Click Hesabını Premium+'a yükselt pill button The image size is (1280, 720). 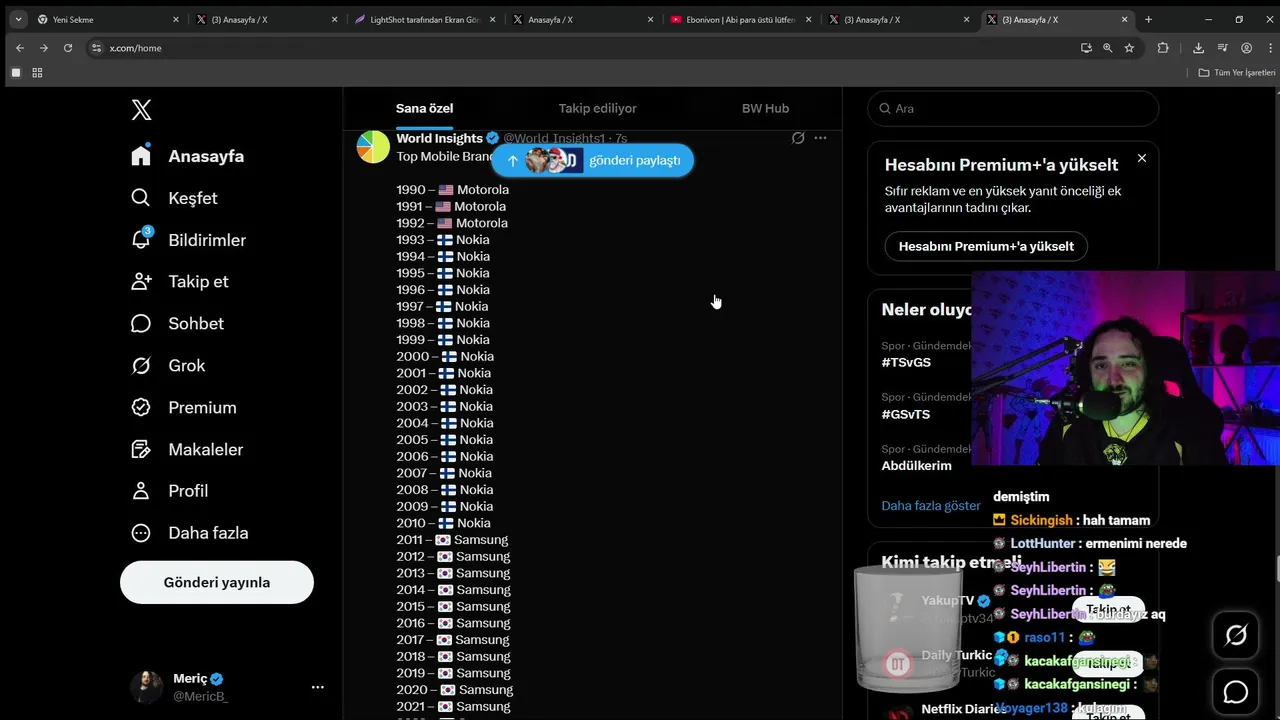[x=986, y=246]
